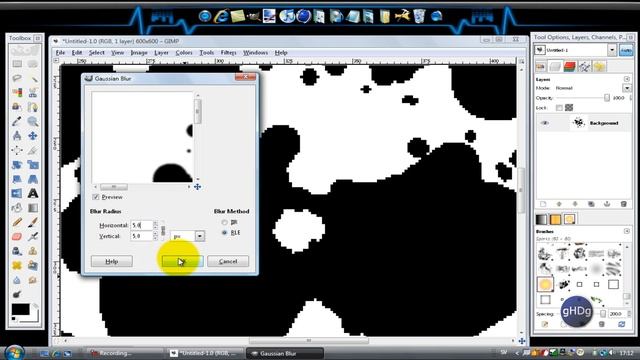The image size is (640, 360).
Task: Switch to the Layers tab in dock
Action: [x=555, y=66]
